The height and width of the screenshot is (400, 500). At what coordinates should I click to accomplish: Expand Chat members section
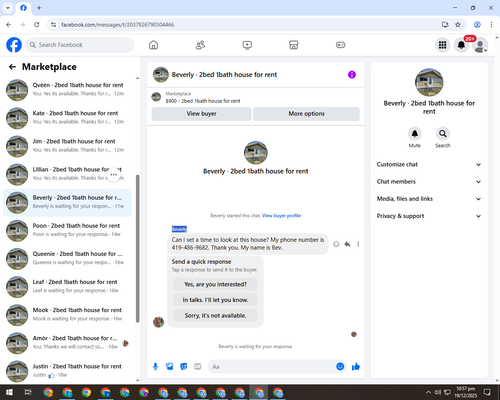point(429,182)
